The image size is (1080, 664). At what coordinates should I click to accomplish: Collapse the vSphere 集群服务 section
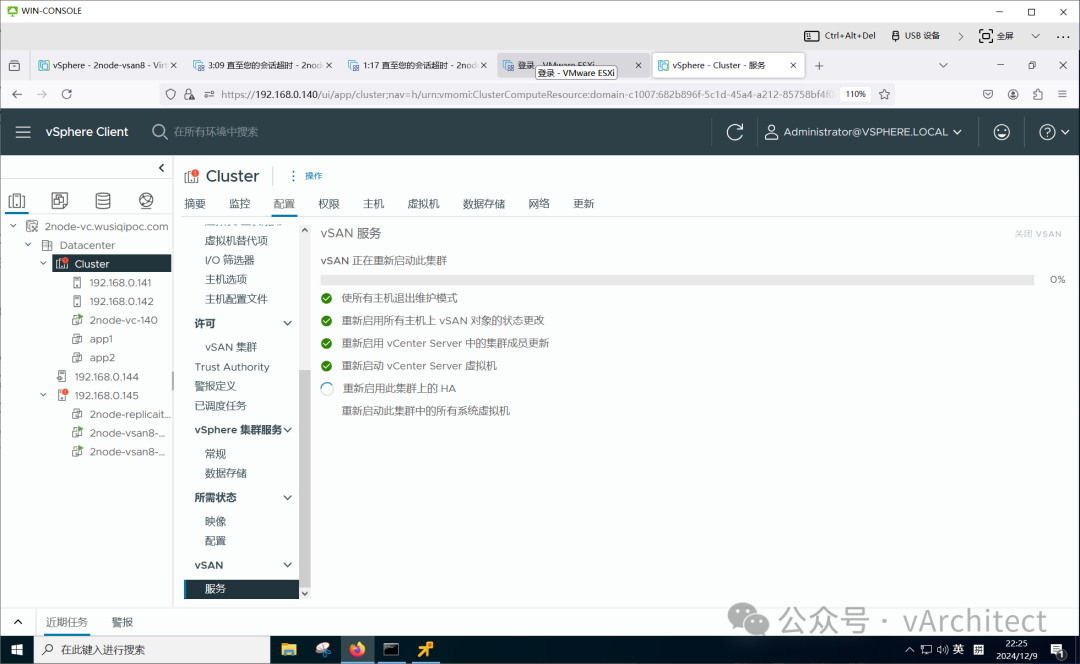(287, 430)
